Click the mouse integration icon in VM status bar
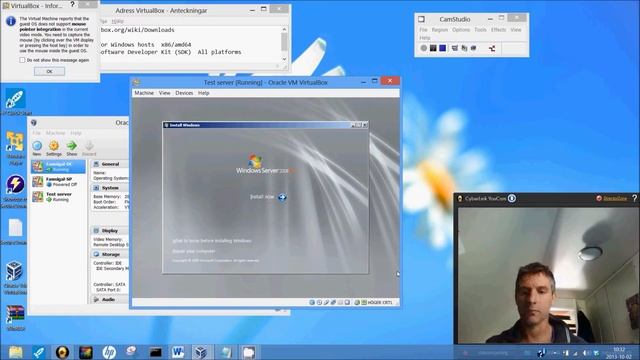The image size is (640, 360). [357, 302]
